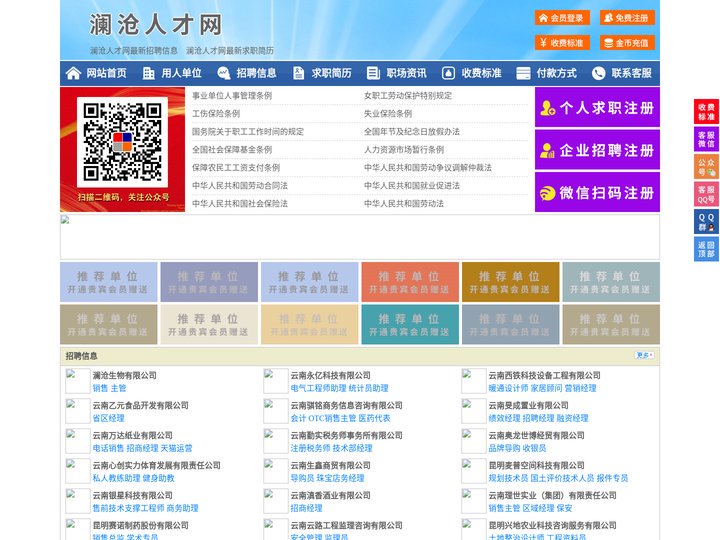
Task: Click the 云南乙元食品开发有限公司 logo image
Action: (78, 411)
